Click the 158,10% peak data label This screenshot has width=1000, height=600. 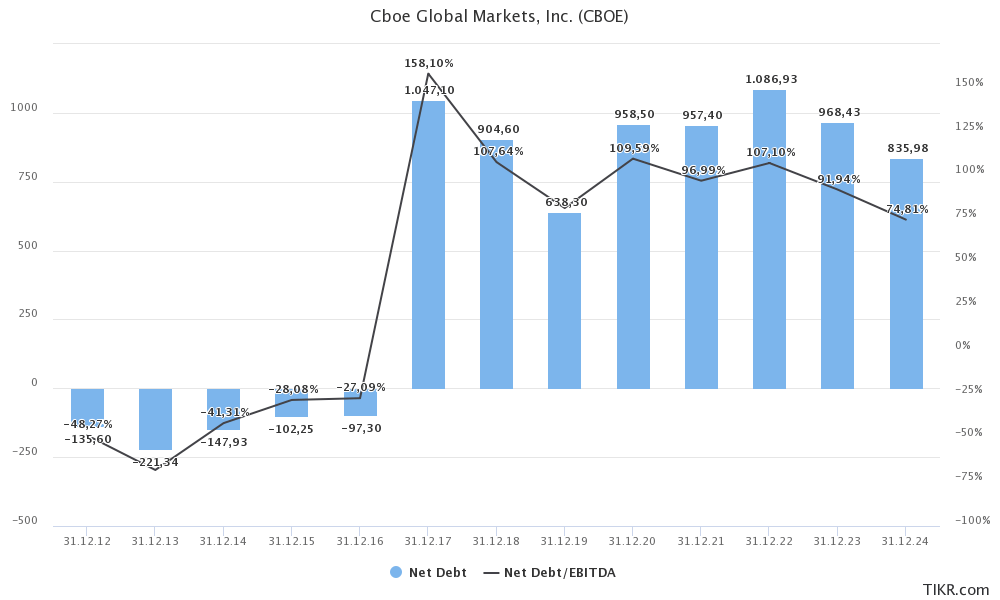point(429,63)
